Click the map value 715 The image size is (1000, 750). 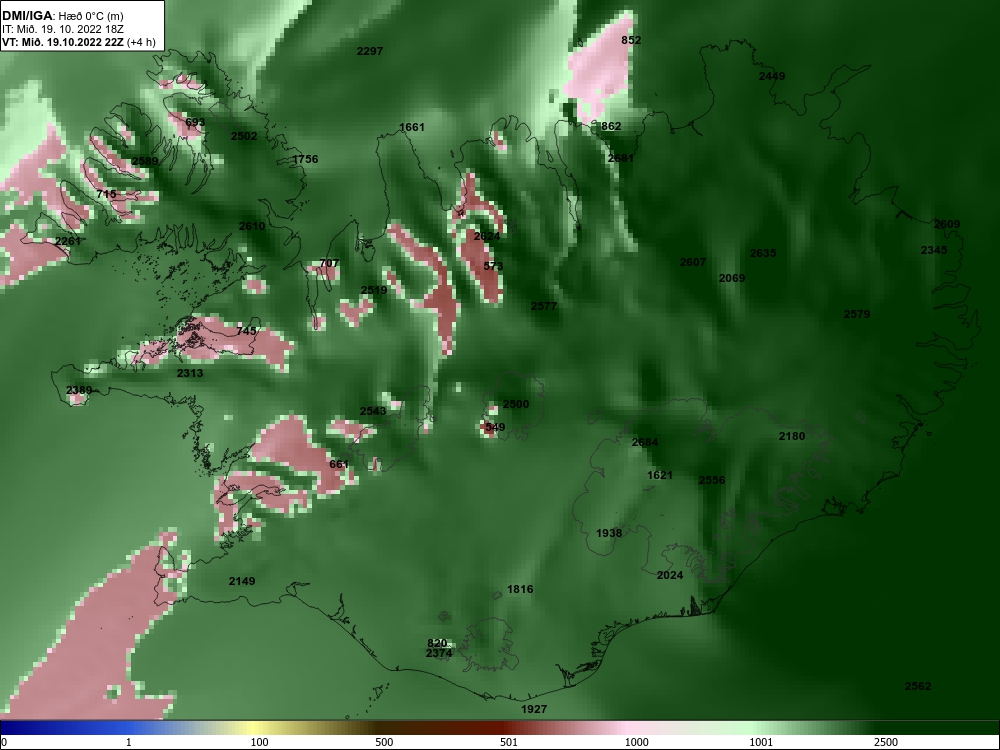[x=107, y=194]
